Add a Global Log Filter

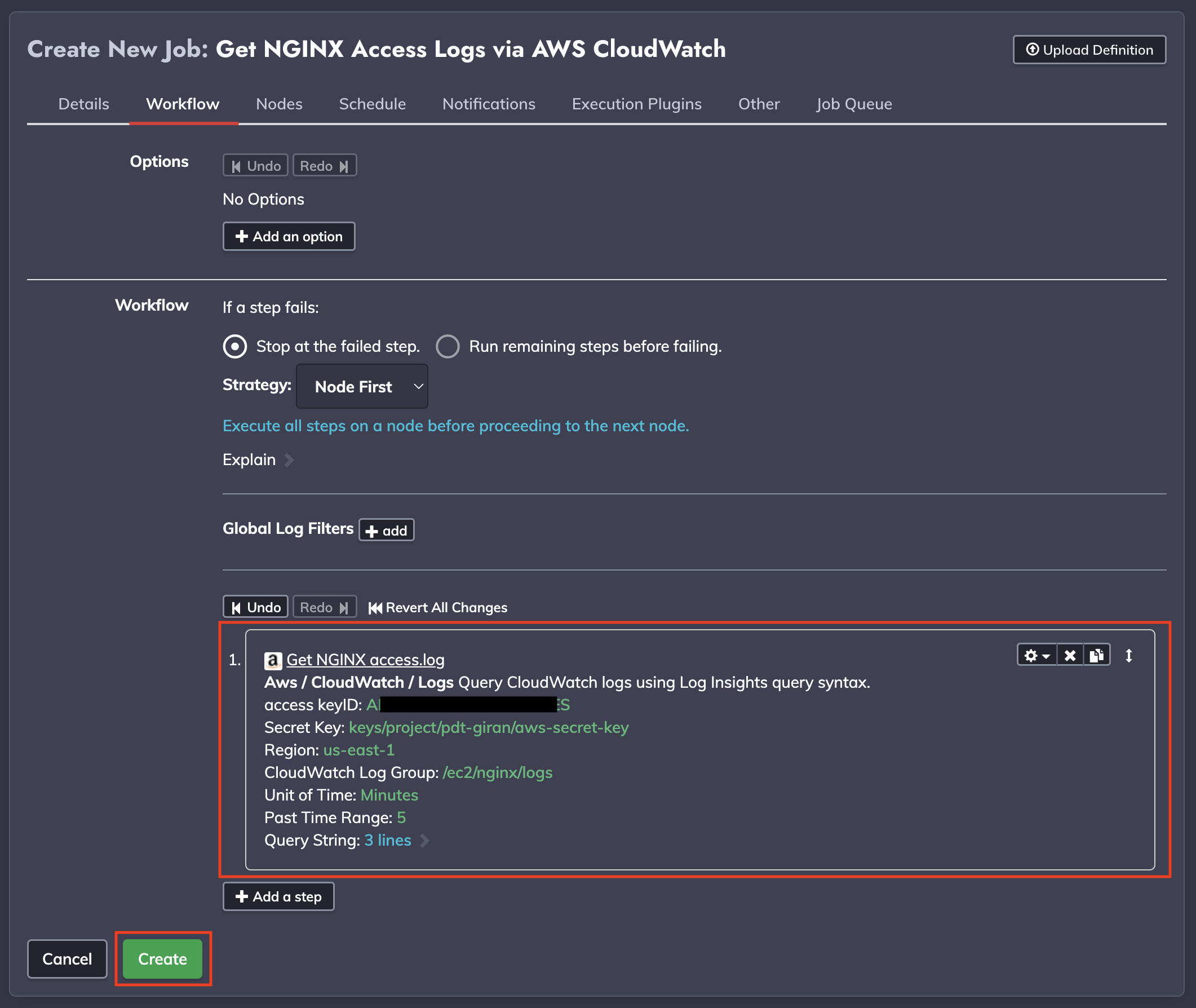pos(386,530)
